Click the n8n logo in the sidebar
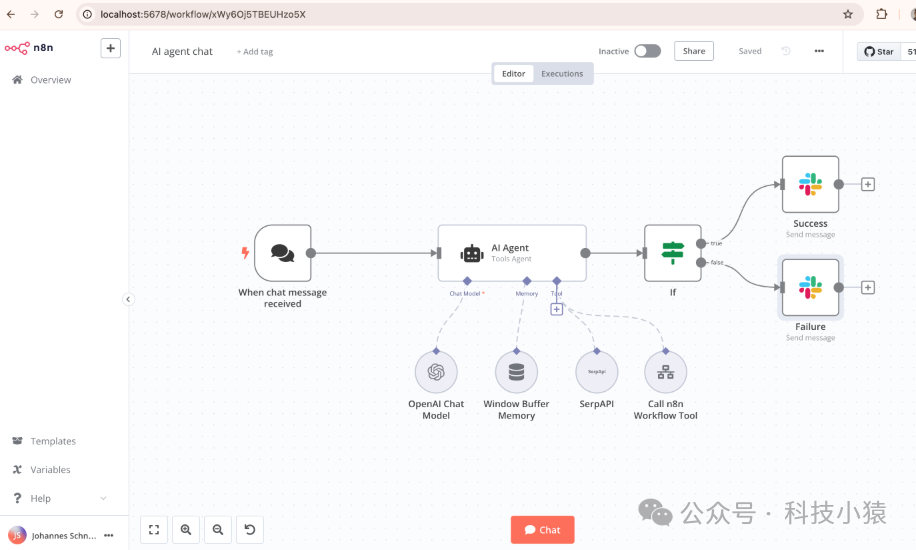The image size is (916, 550). pos(29,48)
